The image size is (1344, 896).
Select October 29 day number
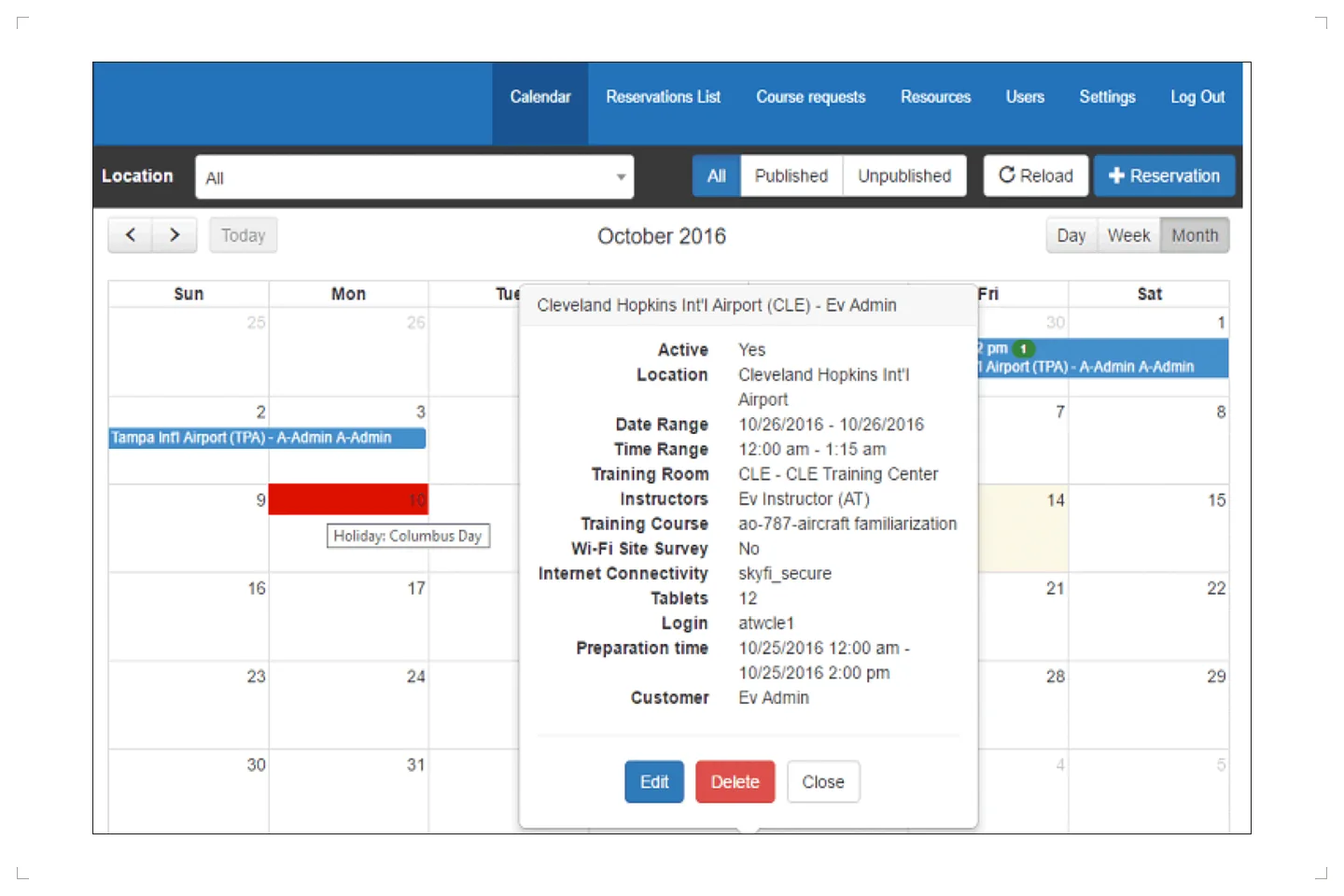(x=1216, y=676)
